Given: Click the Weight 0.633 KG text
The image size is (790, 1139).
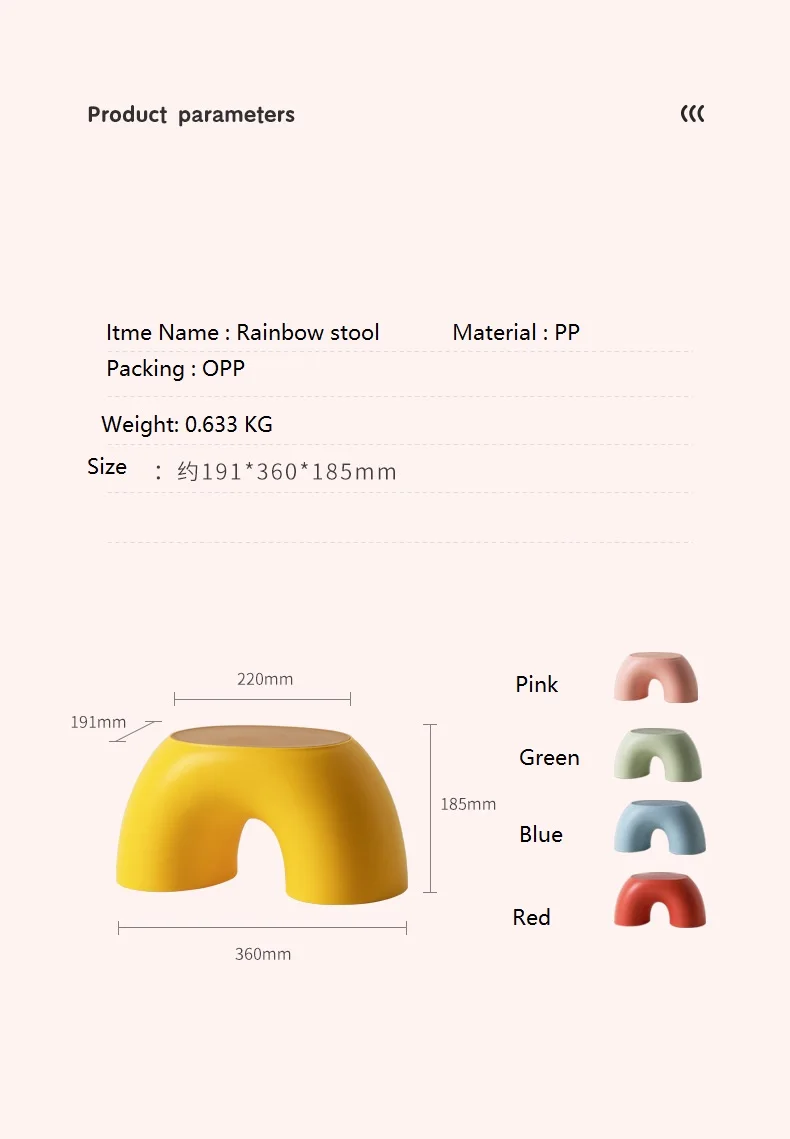Looking at the screenshot, I should click(187, 424).
